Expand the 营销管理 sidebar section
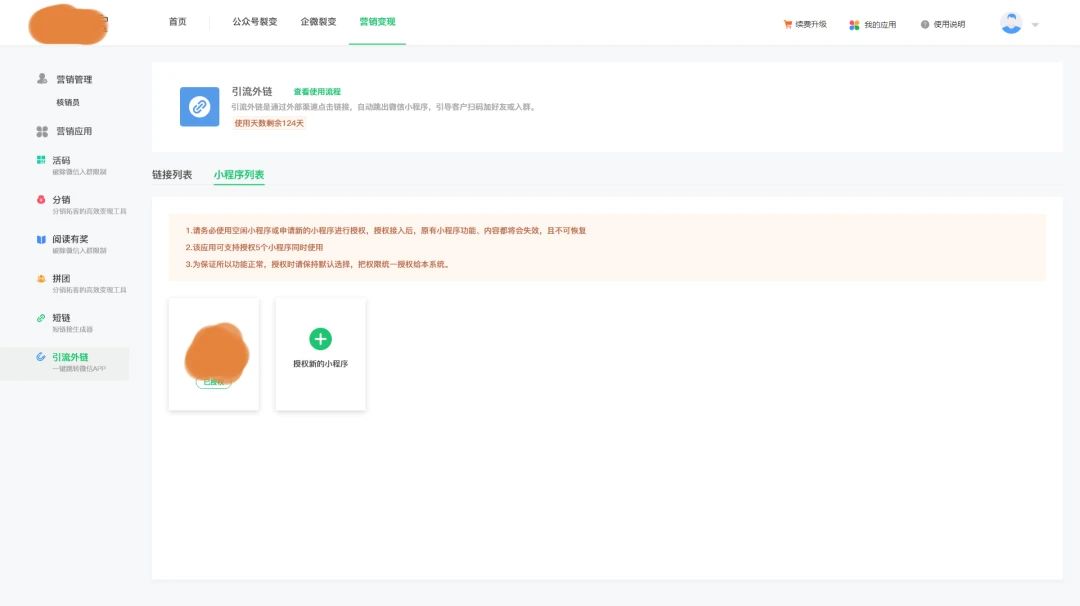Viewport: 1080px width, 606px height. coord(73,79)
